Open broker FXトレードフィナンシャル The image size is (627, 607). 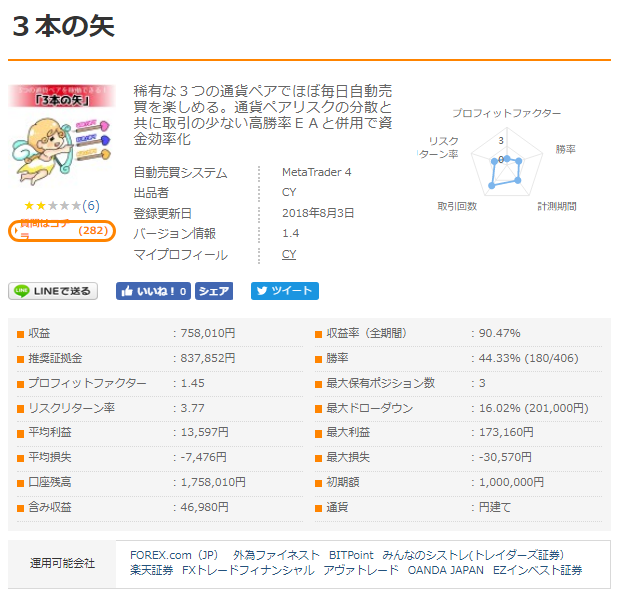pyautogui.click(x=248, y=570)
